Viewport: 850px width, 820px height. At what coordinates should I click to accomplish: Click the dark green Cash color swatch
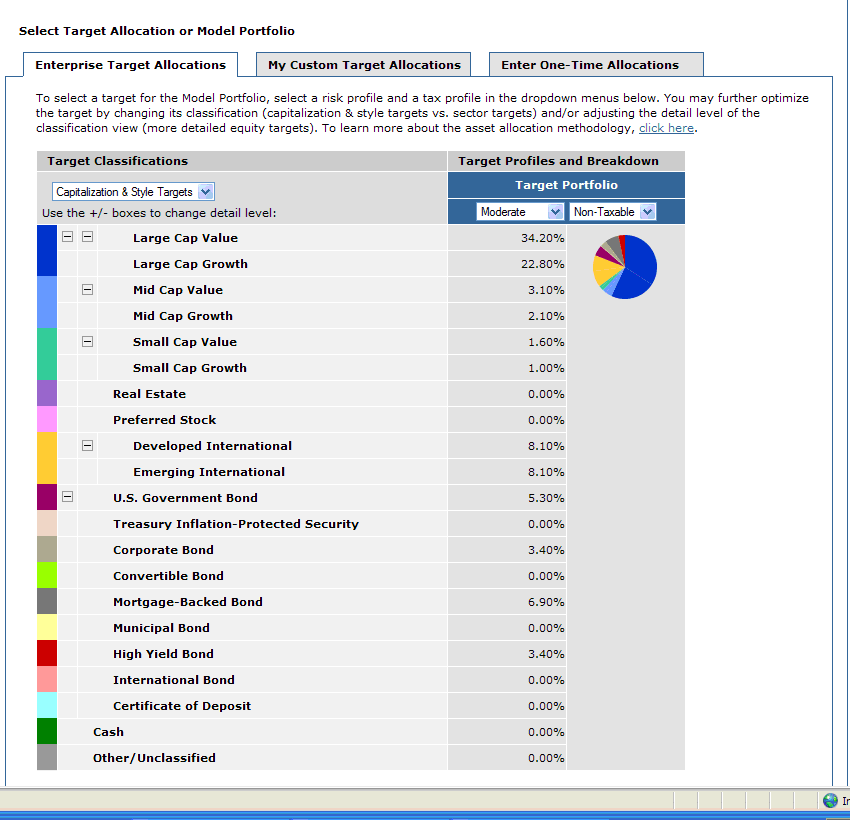(x=47, y=731)
